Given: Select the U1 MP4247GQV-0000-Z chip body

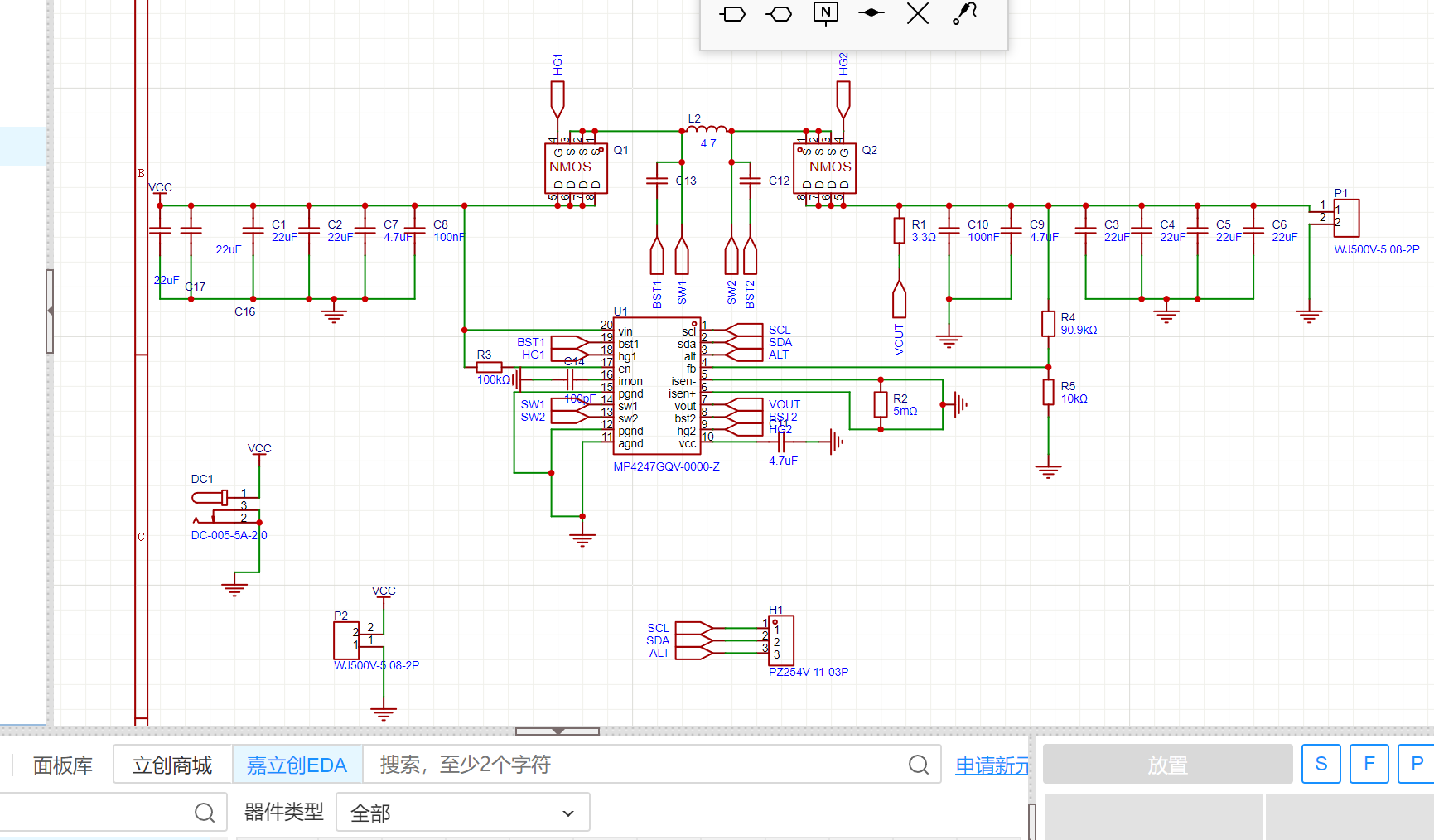Looking at the screenshot, I should (x=657, y=386).
